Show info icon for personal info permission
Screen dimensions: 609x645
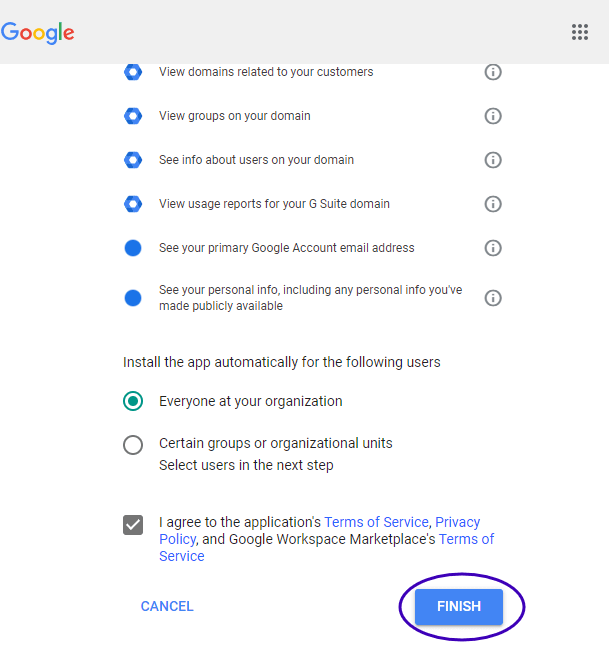point(492,298)
